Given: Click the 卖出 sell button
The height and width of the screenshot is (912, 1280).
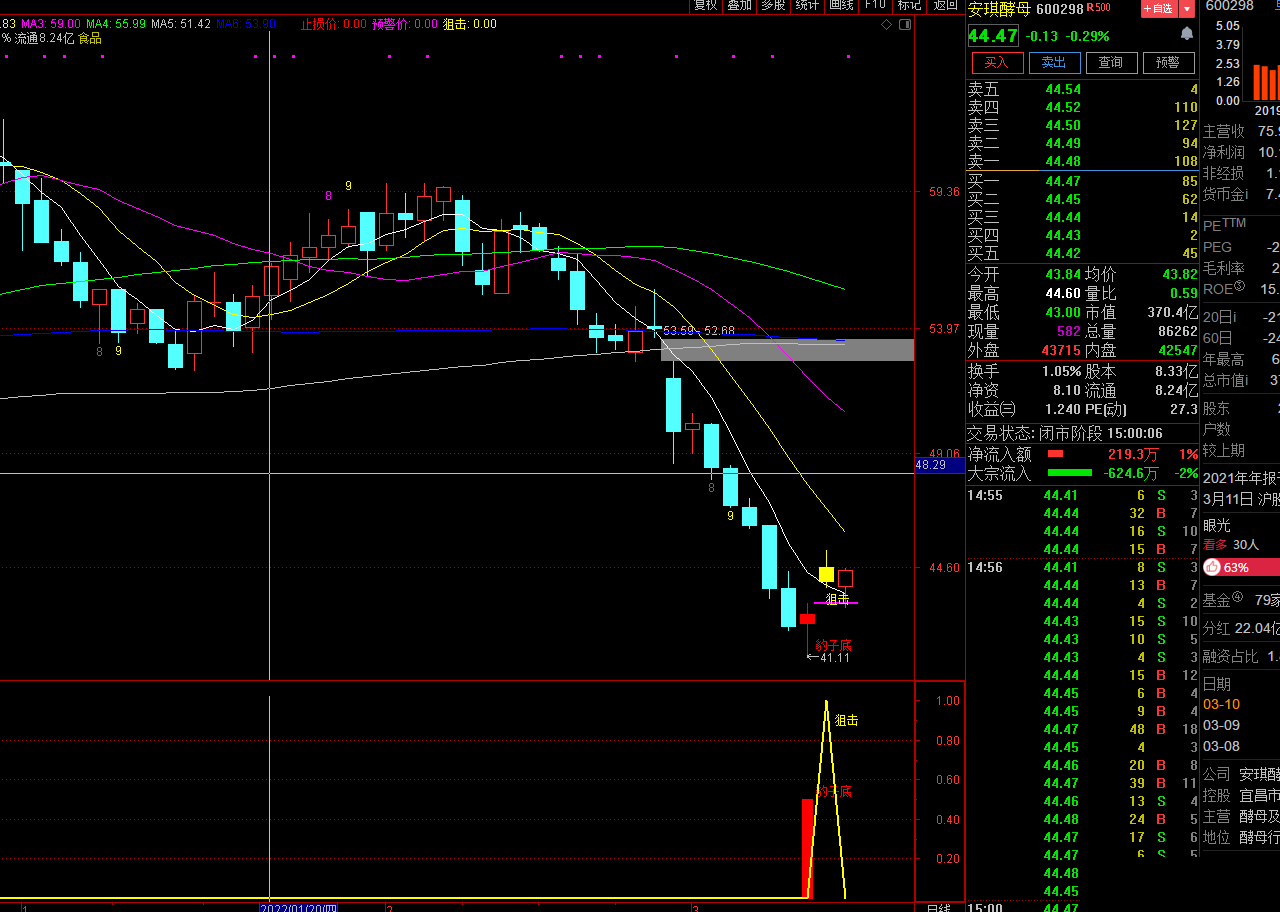Looking at the screenshot, I should coord(1054,63).
